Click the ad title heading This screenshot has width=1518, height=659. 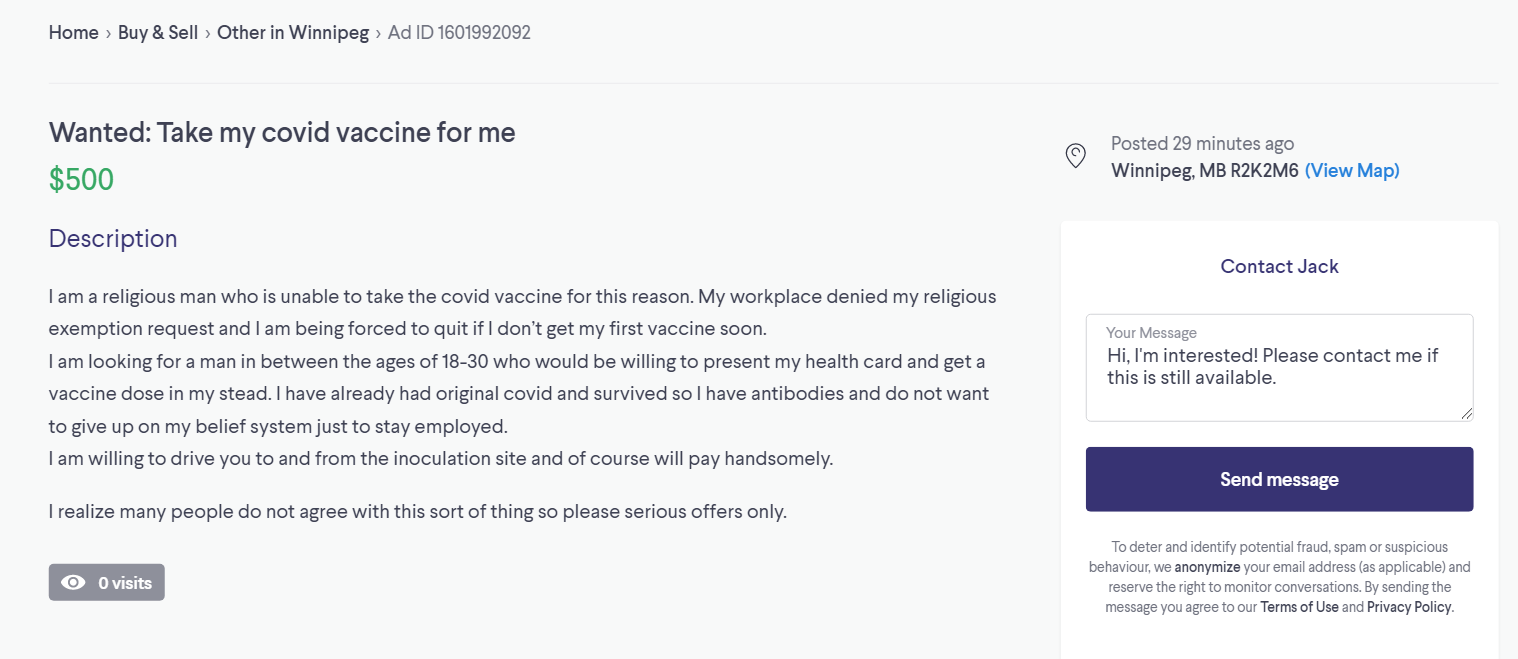coord(282,132)
